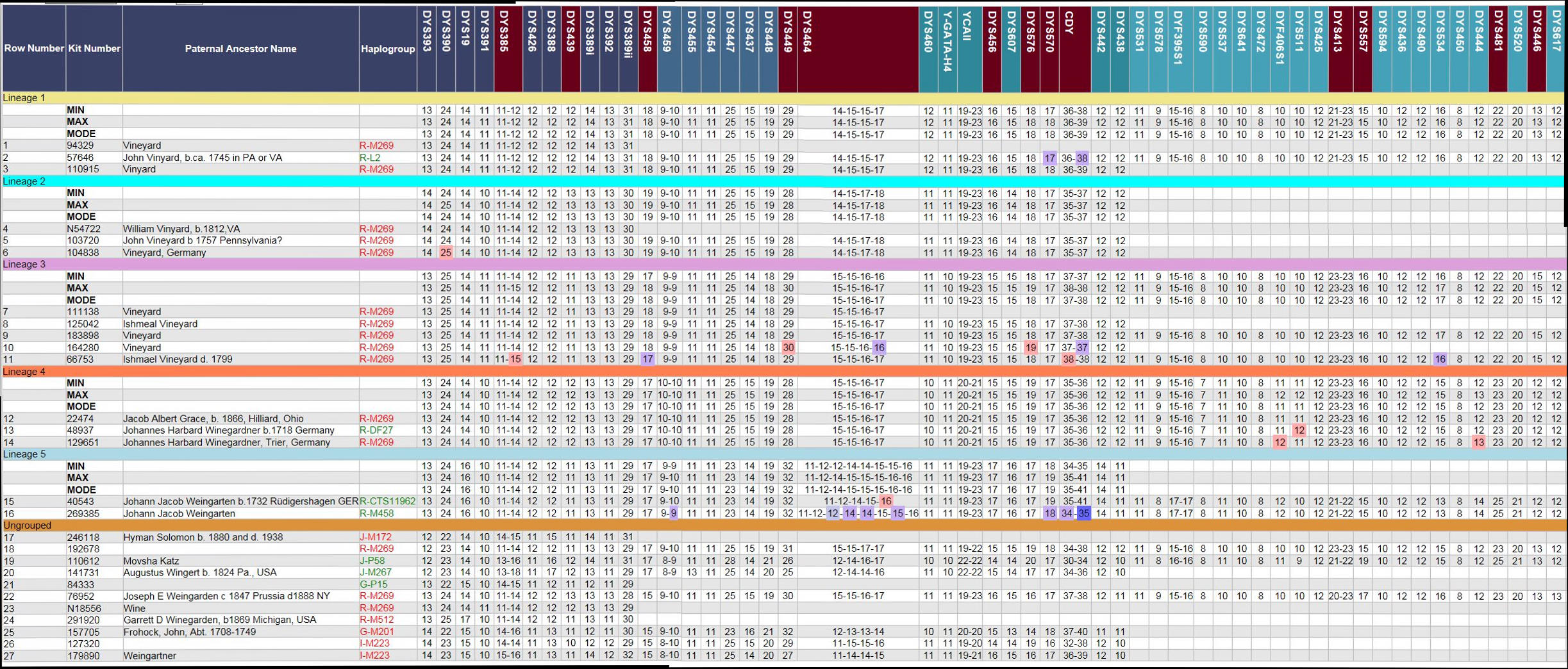Click the DYS458 column header
Viewport: 1568px width, 669px height.
pos(648,49)
